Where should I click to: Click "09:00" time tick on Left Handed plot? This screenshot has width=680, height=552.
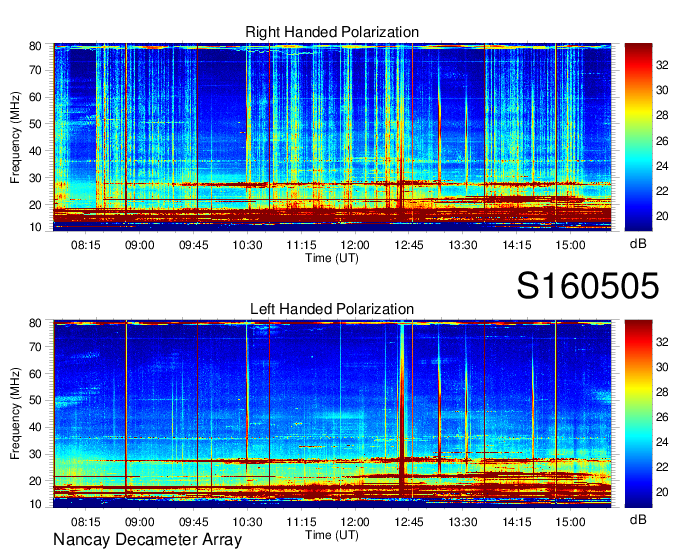click(140, 522)
